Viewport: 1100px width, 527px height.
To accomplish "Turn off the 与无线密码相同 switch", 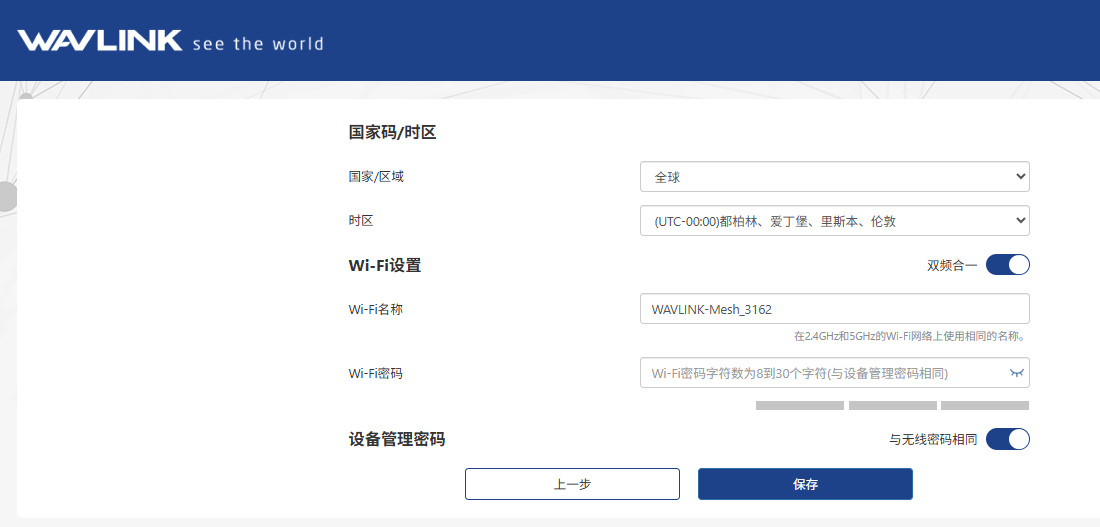I will click(1007, 439).
